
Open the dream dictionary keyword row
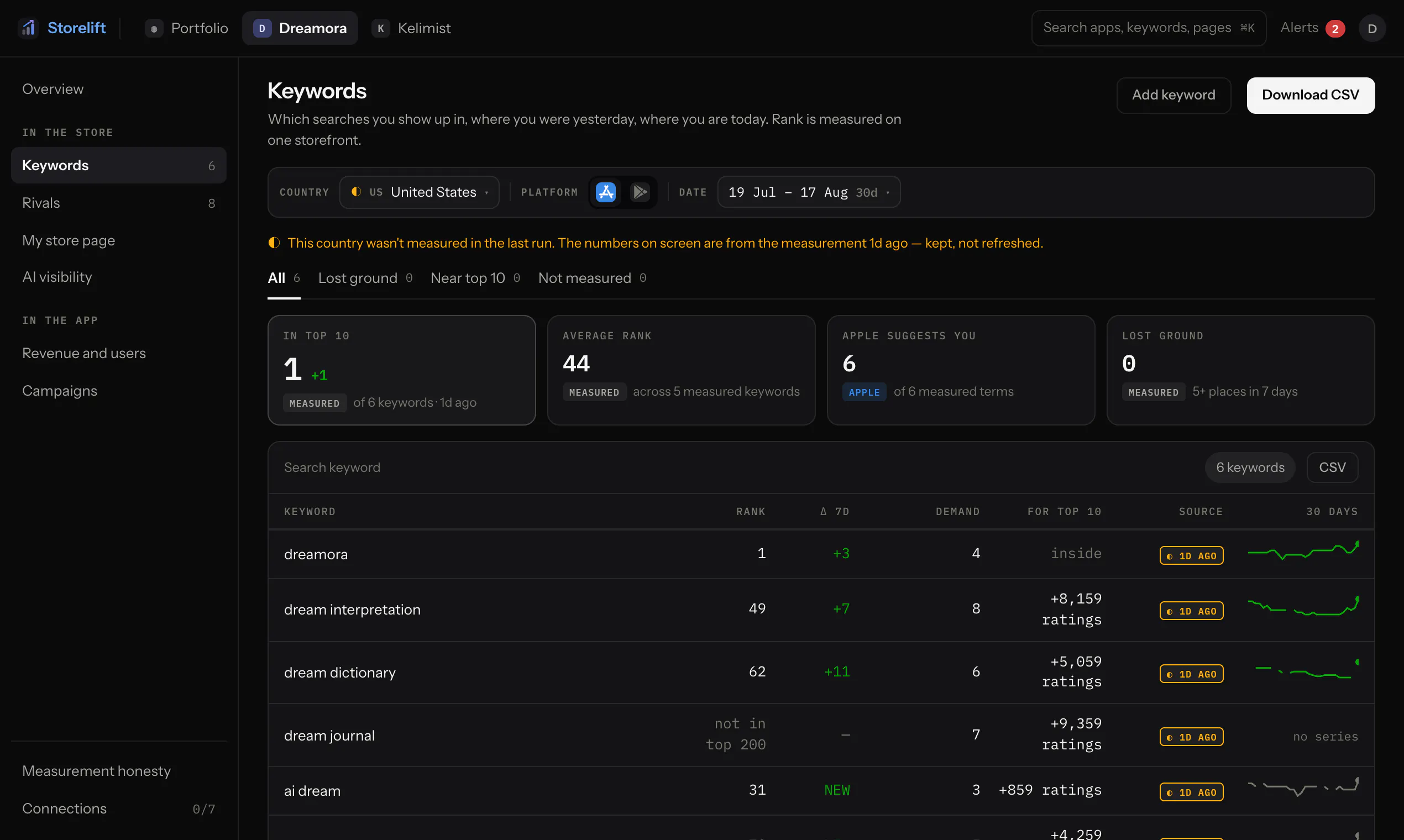click(x=821, y=673)
